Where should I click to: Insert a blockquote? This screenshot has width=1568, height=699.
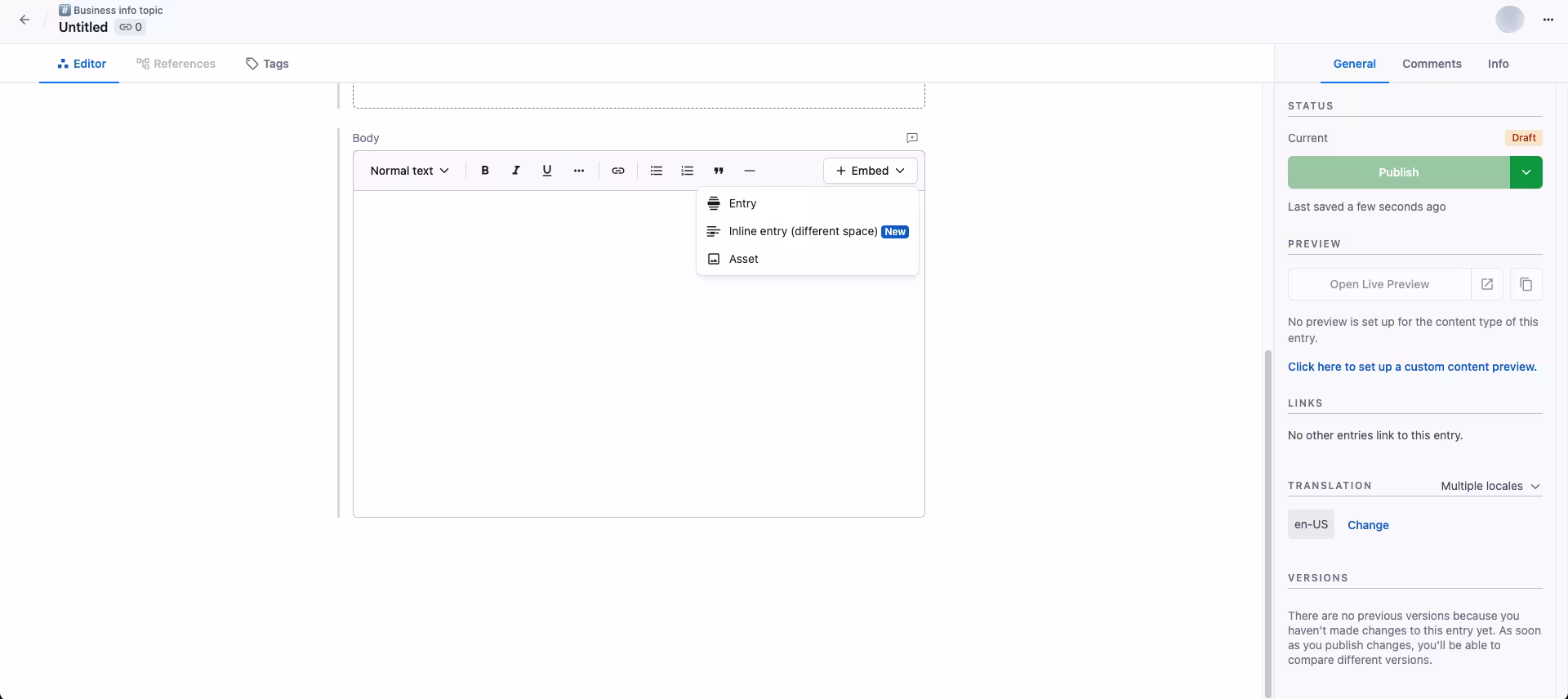tap(719, 171)
